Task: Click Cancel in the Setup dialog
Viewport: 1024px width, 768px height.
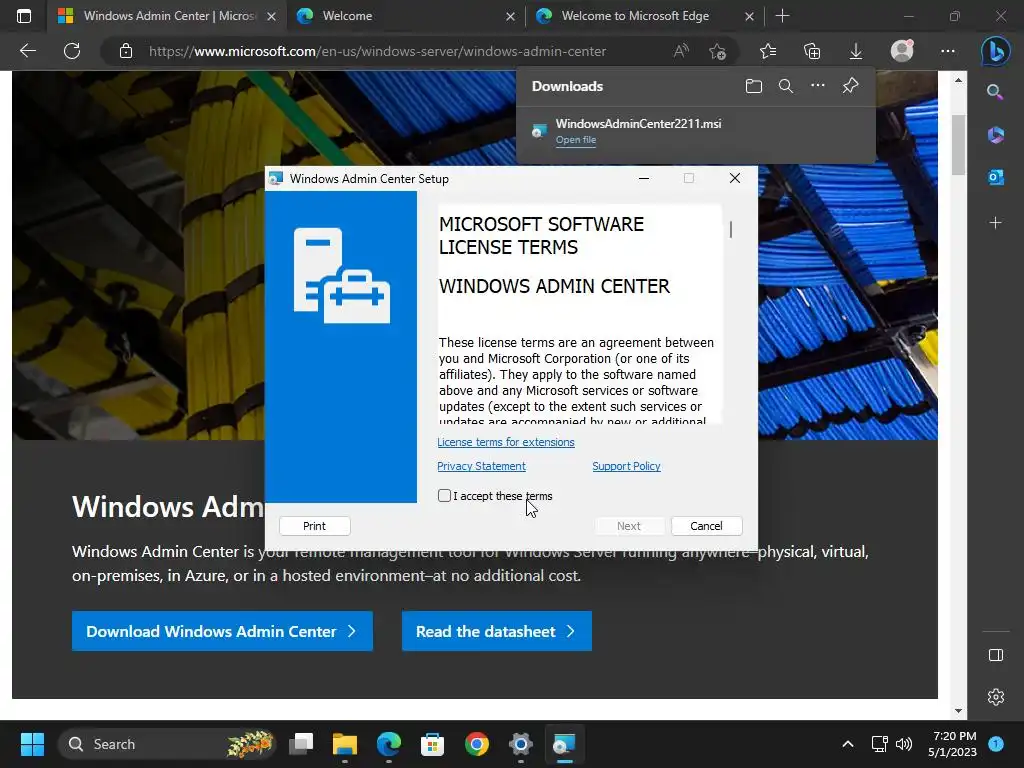Action: pos(706,526)
